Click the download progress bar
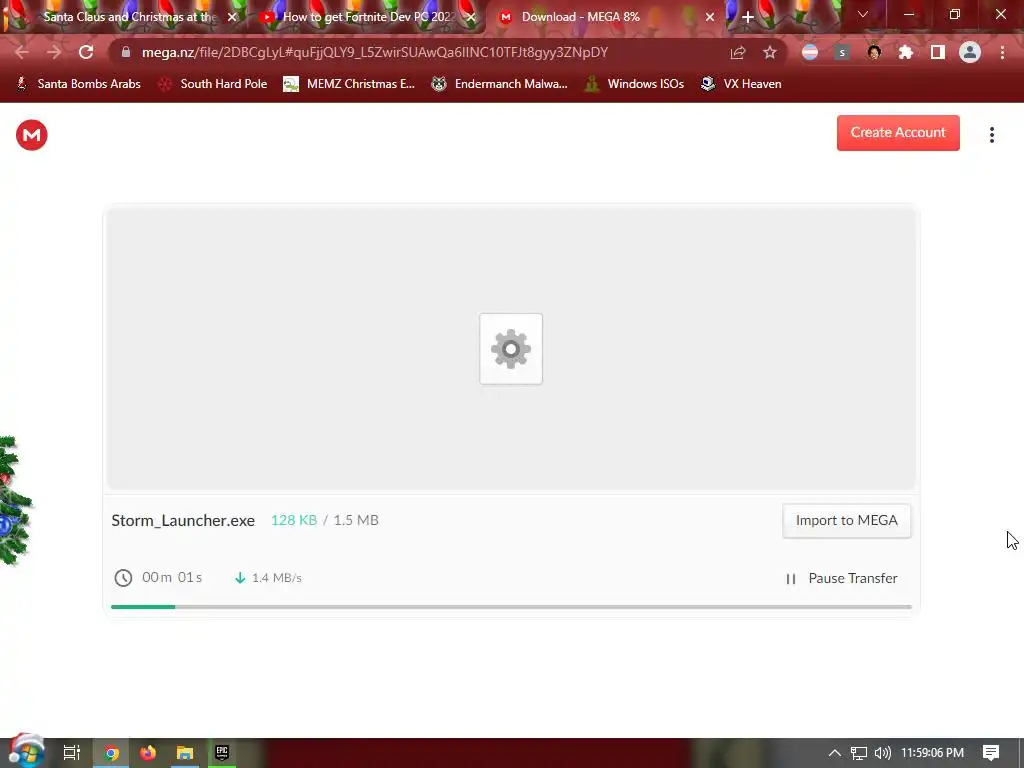 511,607
